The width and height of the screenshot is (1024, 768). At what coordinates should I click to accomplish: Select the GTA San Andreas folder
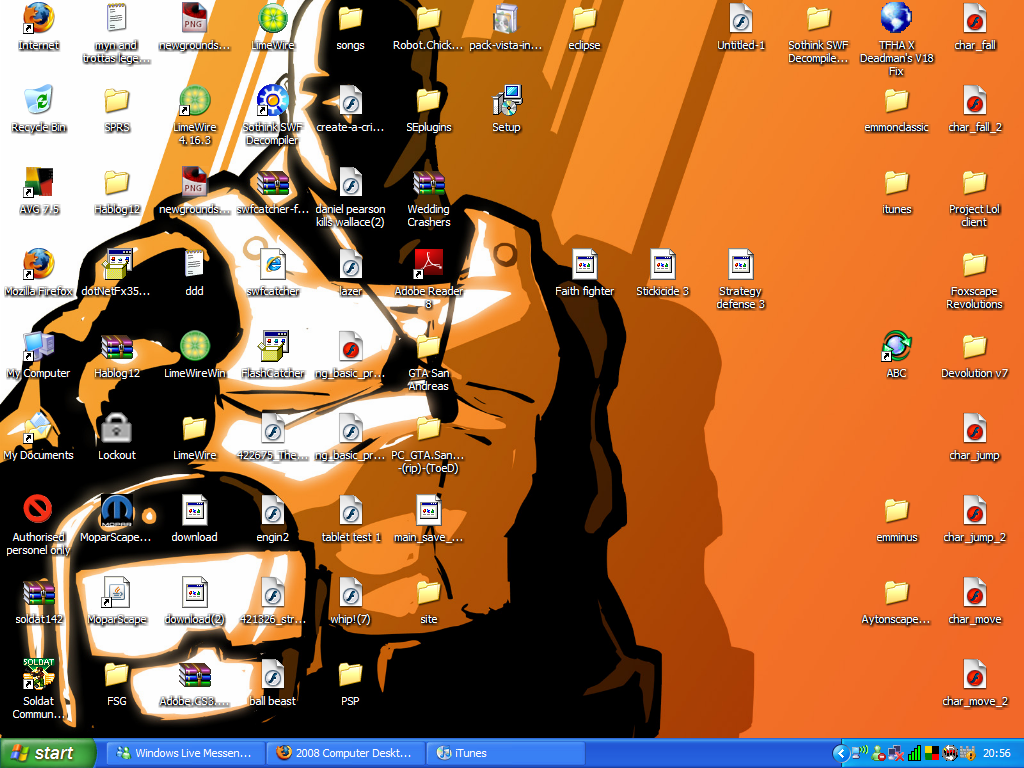pos(428,347)
